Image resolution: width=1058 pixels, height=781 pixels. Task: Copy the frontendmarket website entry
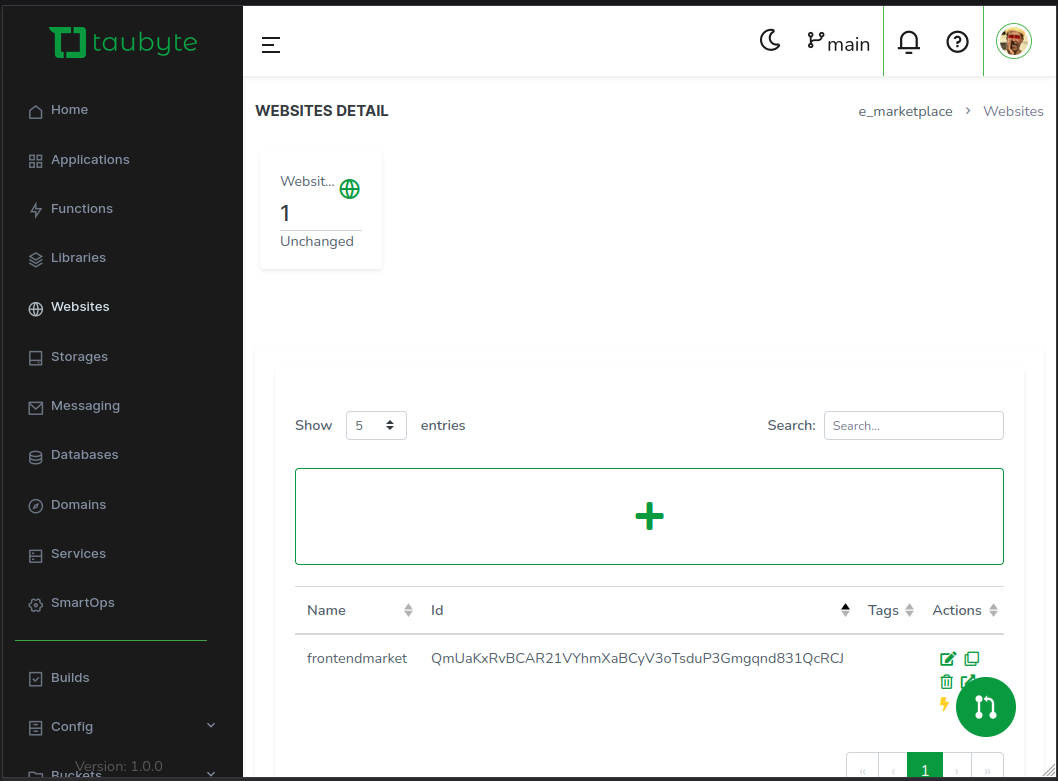tap(972, 658)
